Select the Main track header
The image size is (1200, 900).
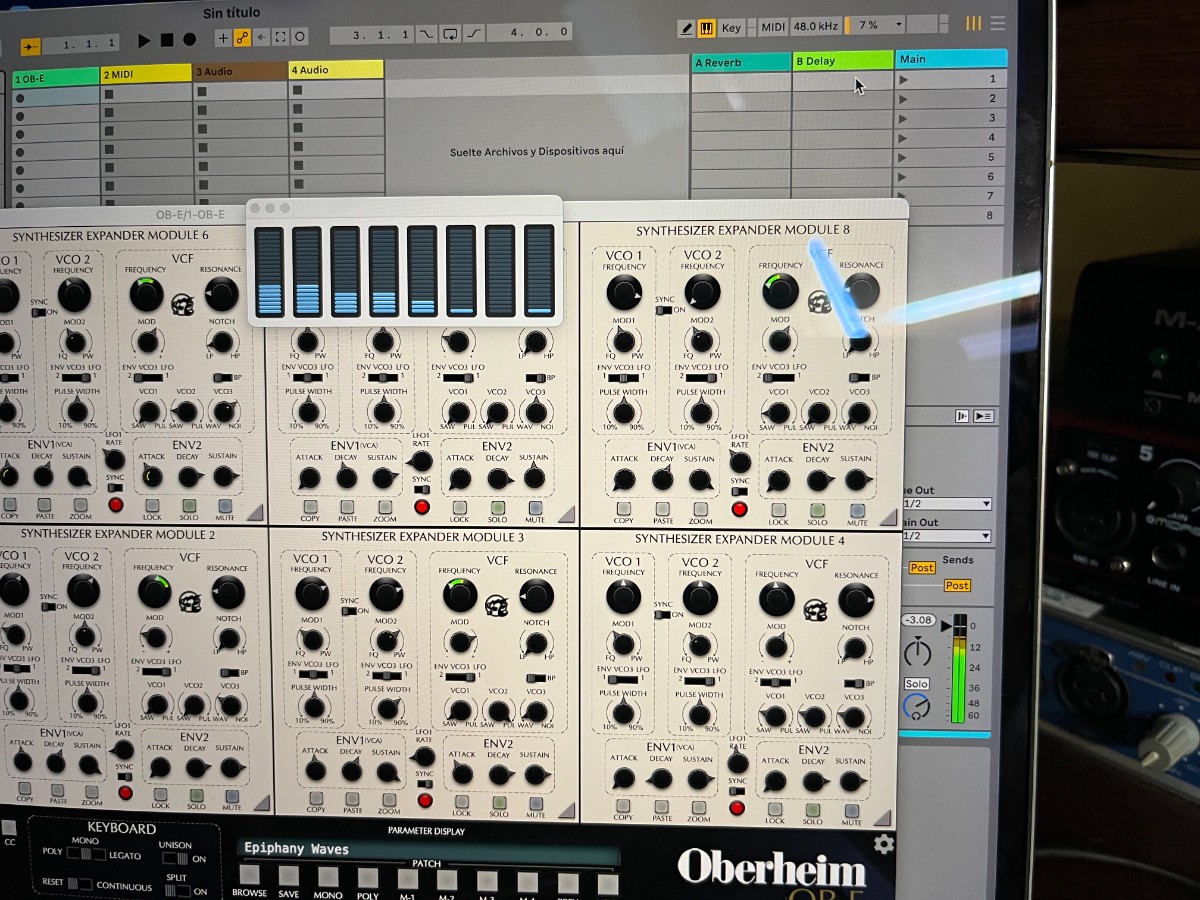[x=951, y=59]
